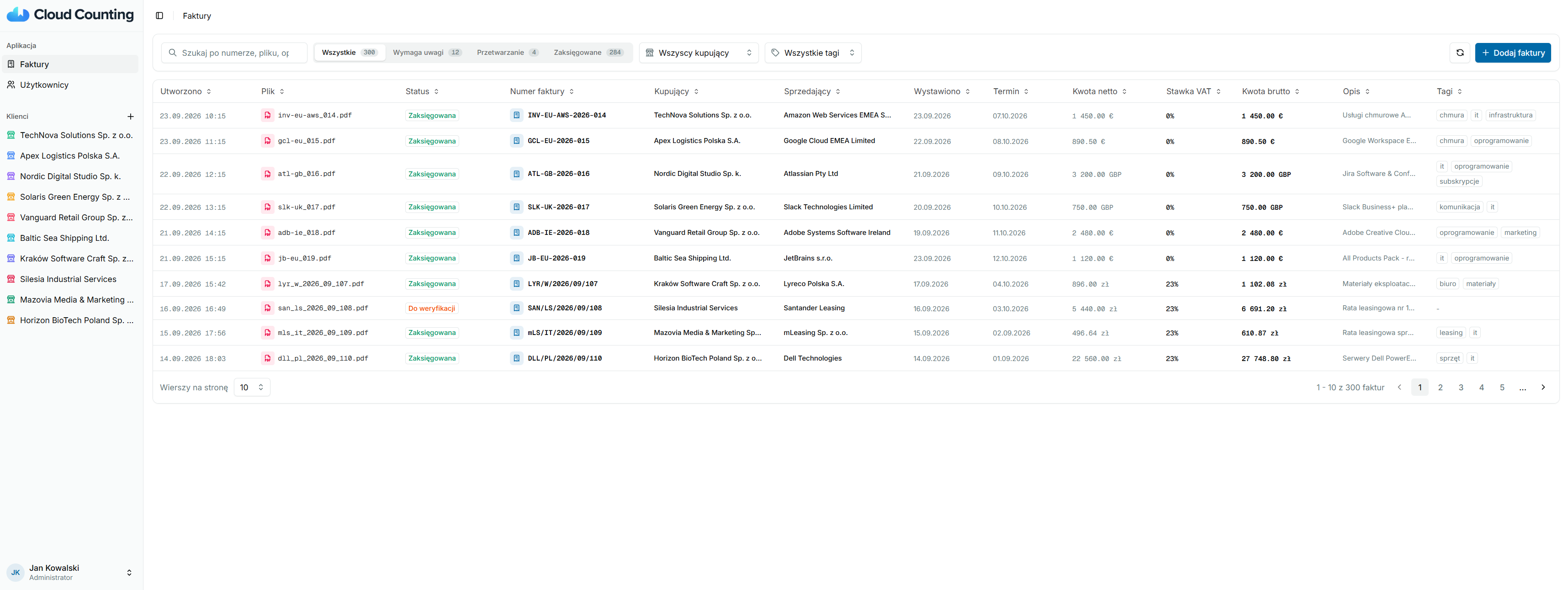Click the Faktury invoice icon in sidebar
Screen dimensions: 1568x590
11,64
